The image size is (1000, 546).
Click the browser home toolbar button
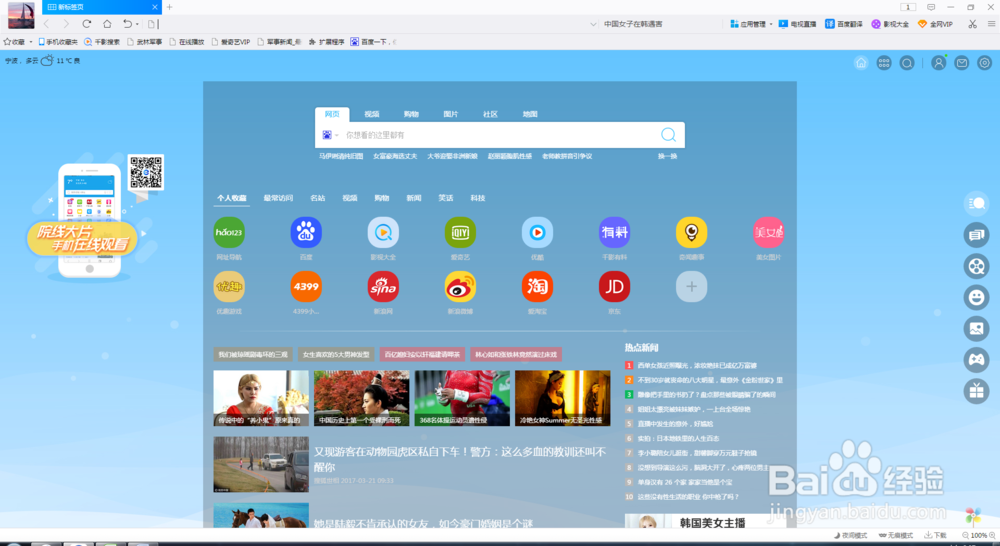click(107, 24)
